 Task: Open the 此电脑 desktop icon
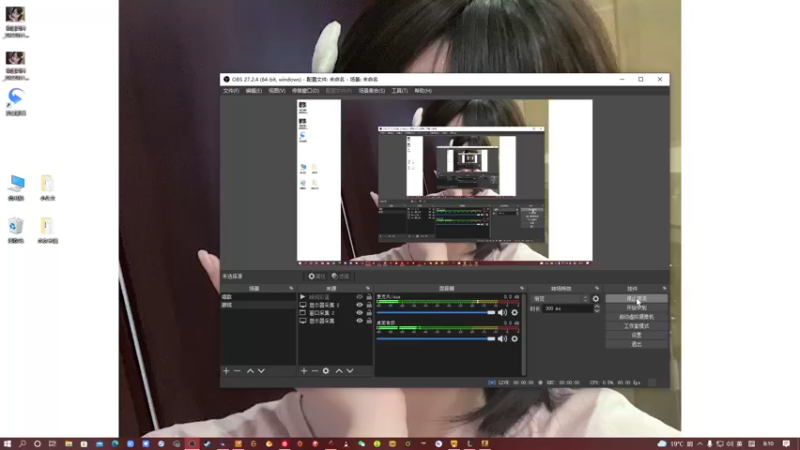click(16, 188)
